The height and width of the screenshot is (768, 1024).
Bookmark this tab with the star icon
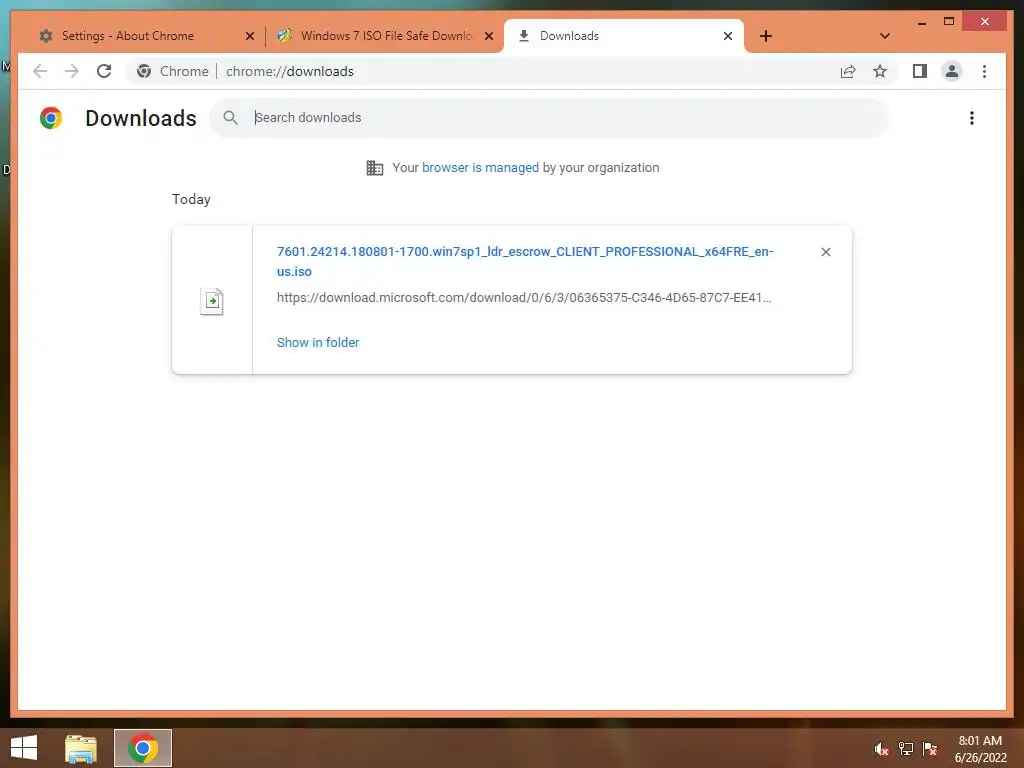point(880,71)
